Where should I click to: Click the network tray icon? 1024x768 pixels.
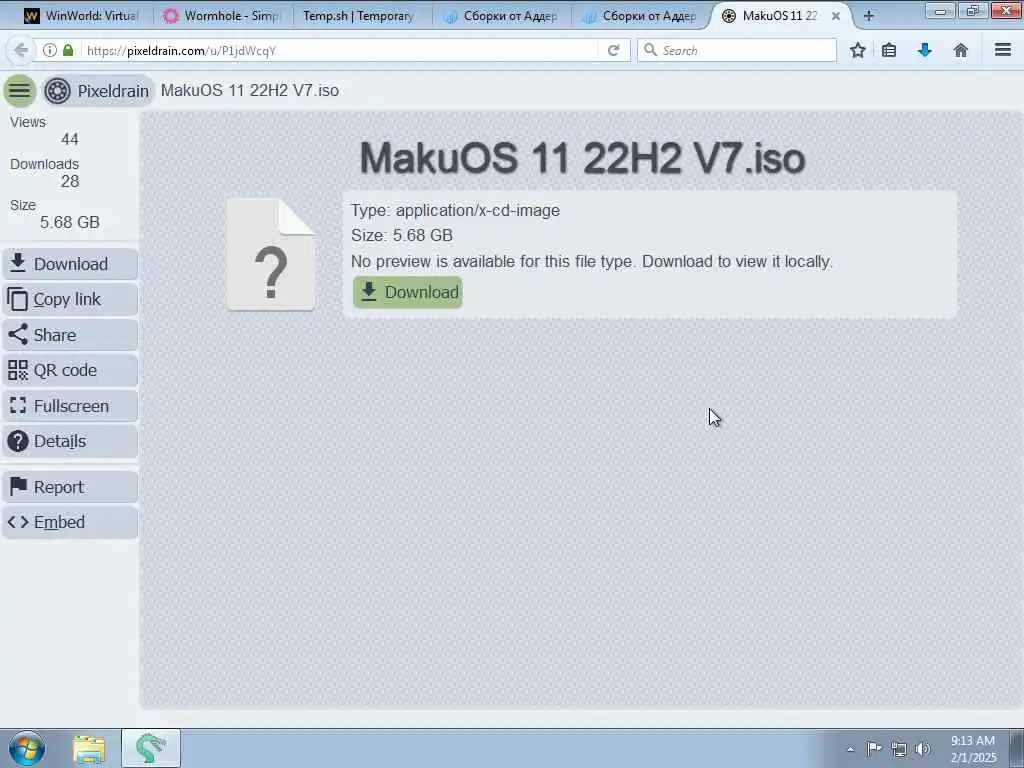click(899, 749)
